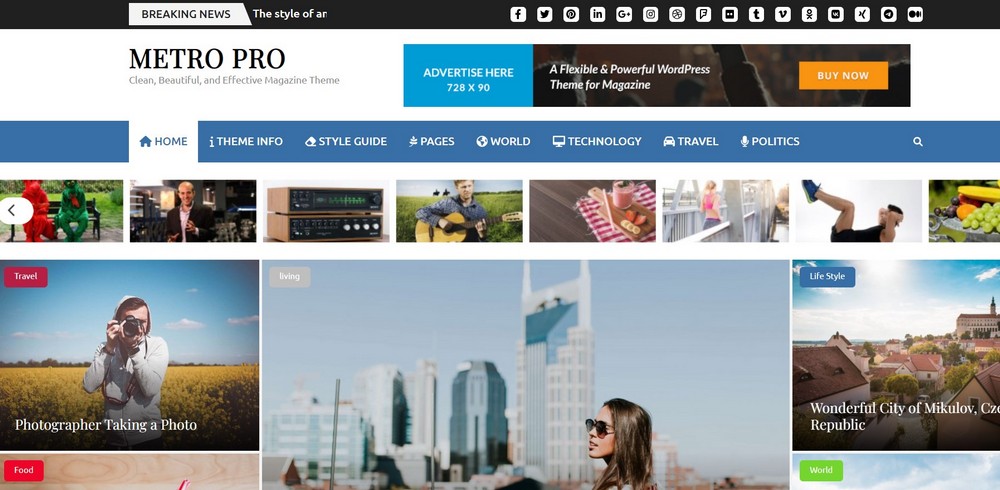Open the guitar player thumbnail
The image size is (1000, 490).
(x=459, y=211)
